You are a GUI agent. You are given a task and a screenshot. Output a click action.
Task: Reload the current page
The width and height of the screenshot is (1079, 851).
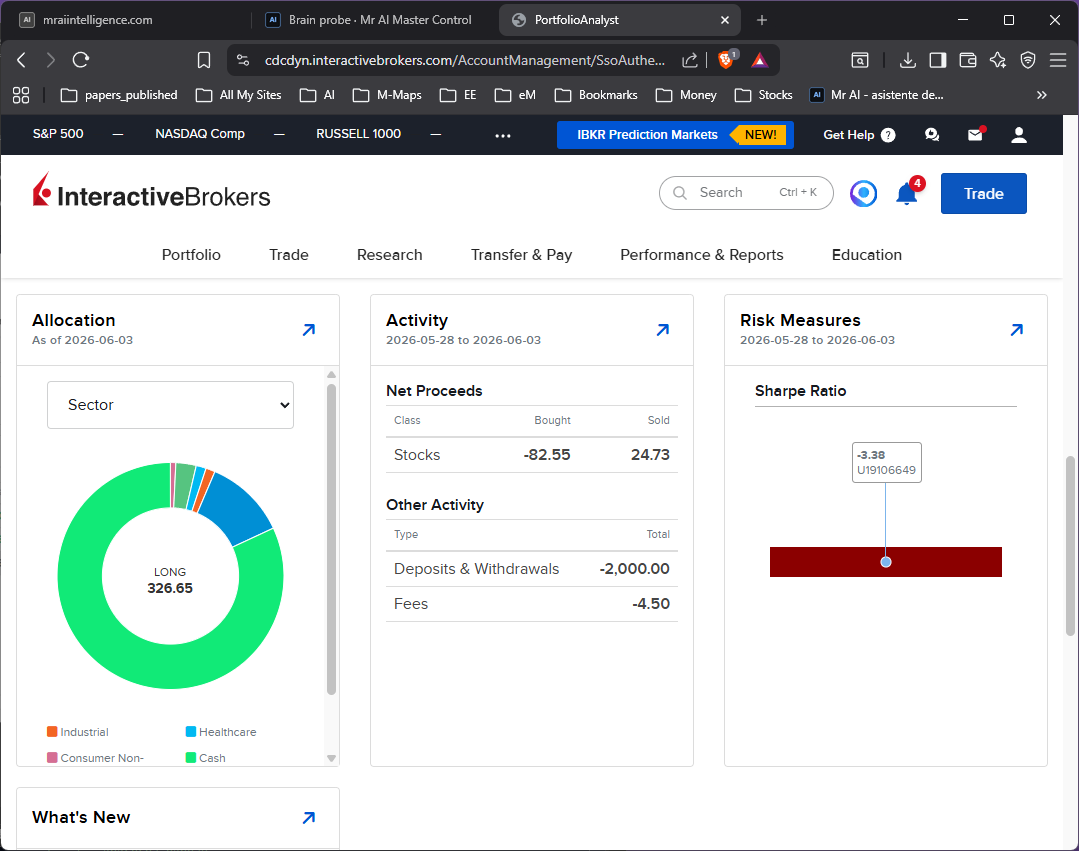click(81, 60)
